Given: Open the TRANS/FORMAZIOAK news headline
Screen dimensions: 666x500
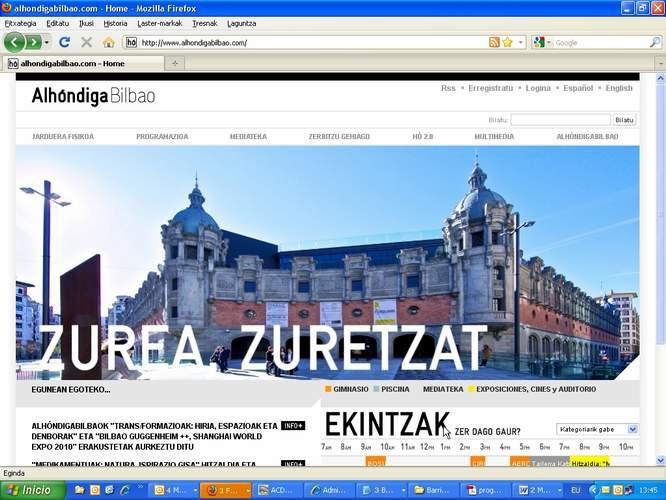Looking at the screenshot, I should pyautogui.click(x=155, y=436).
